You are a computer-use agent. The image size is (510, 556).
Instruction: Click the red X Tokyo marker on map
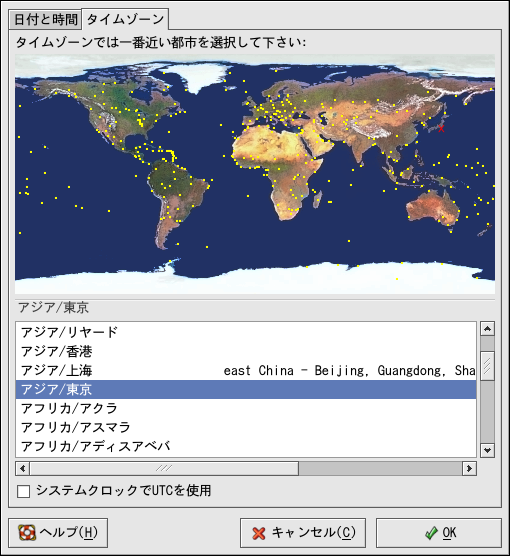pyautogui.click(x=441, y=129)
